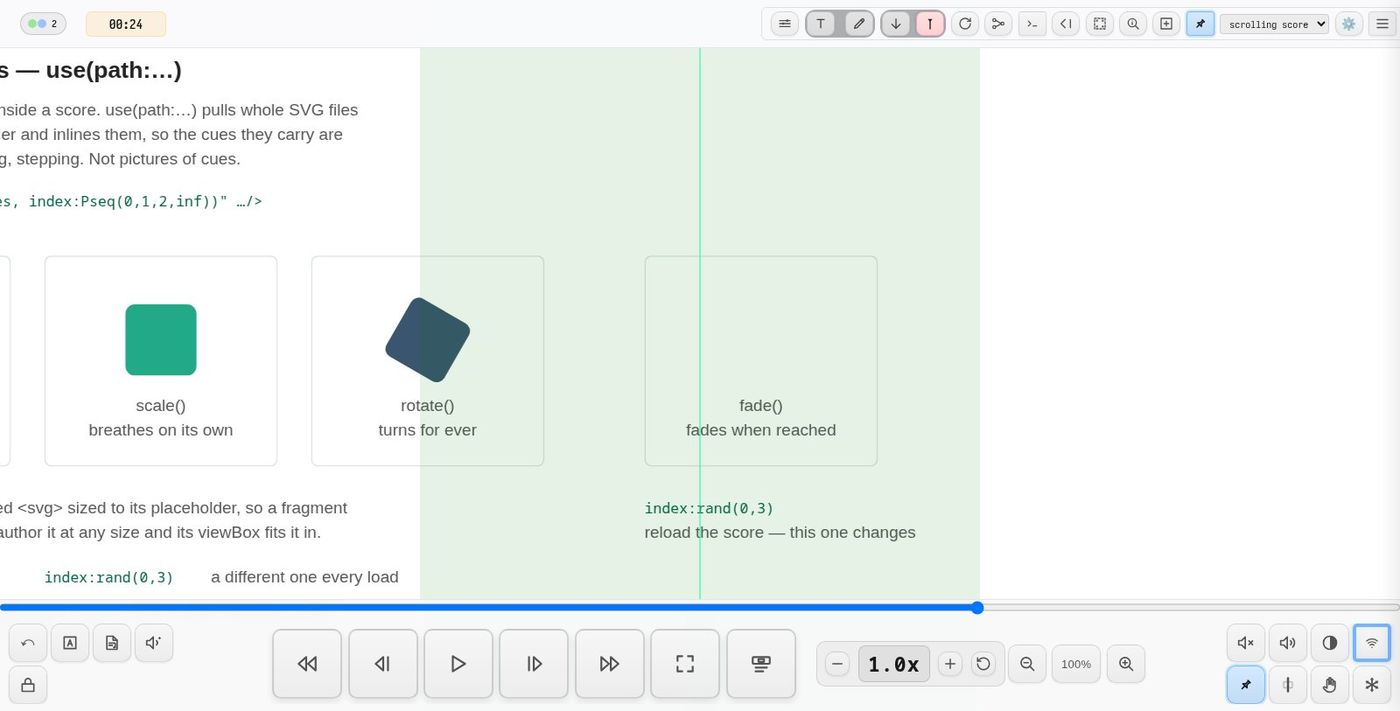Click the undo arrow icon
The height and width of the screenshot is (711, 1400).
tap(28, 643)
